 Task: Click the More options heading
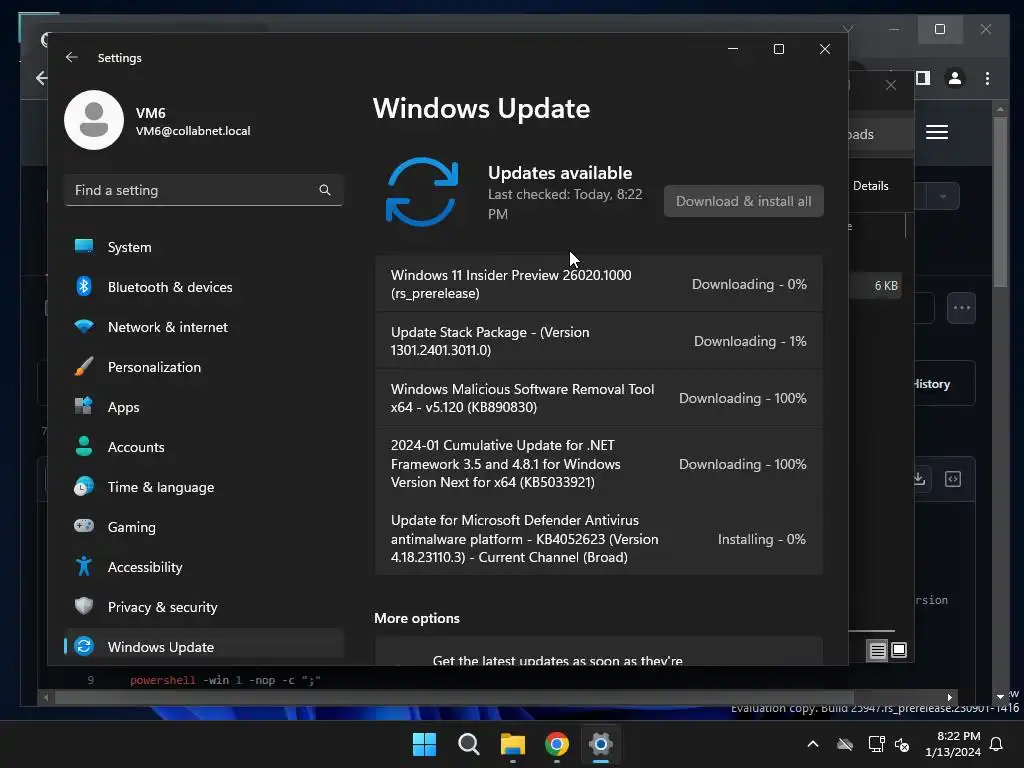point(417,618)
